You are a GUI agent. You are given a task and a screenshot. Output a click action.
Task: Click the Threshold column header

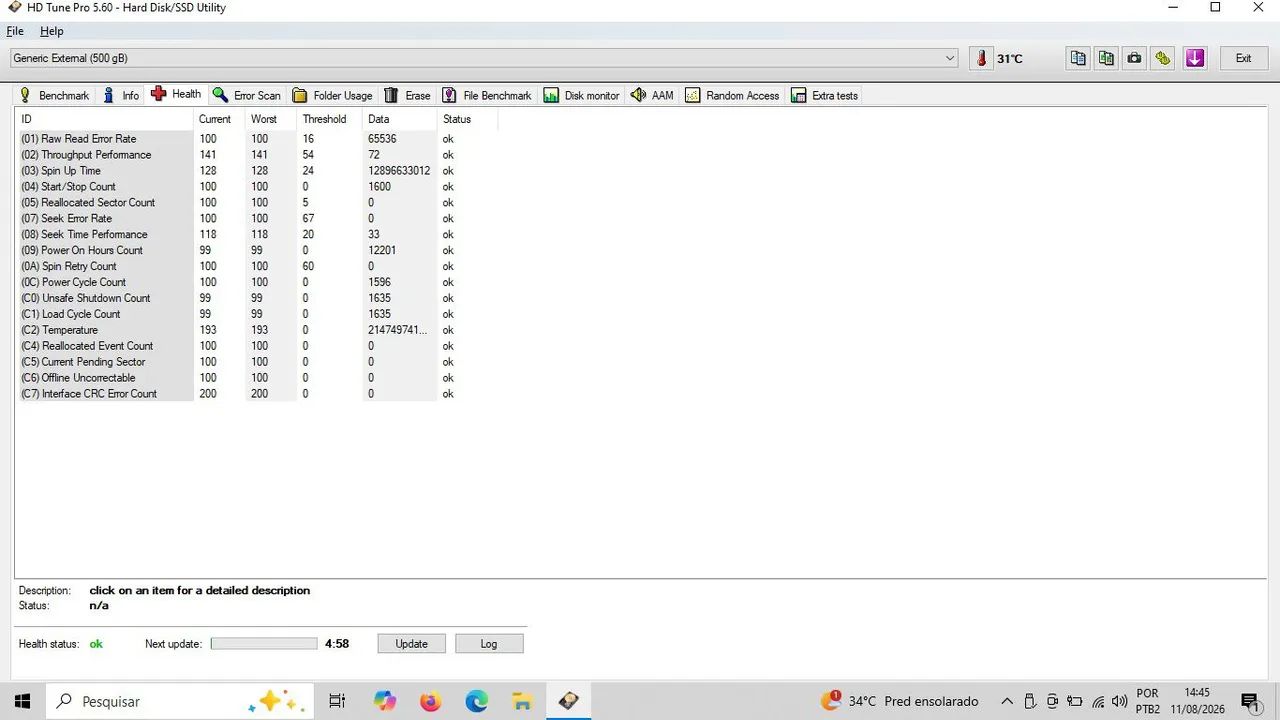coord(330,119)
